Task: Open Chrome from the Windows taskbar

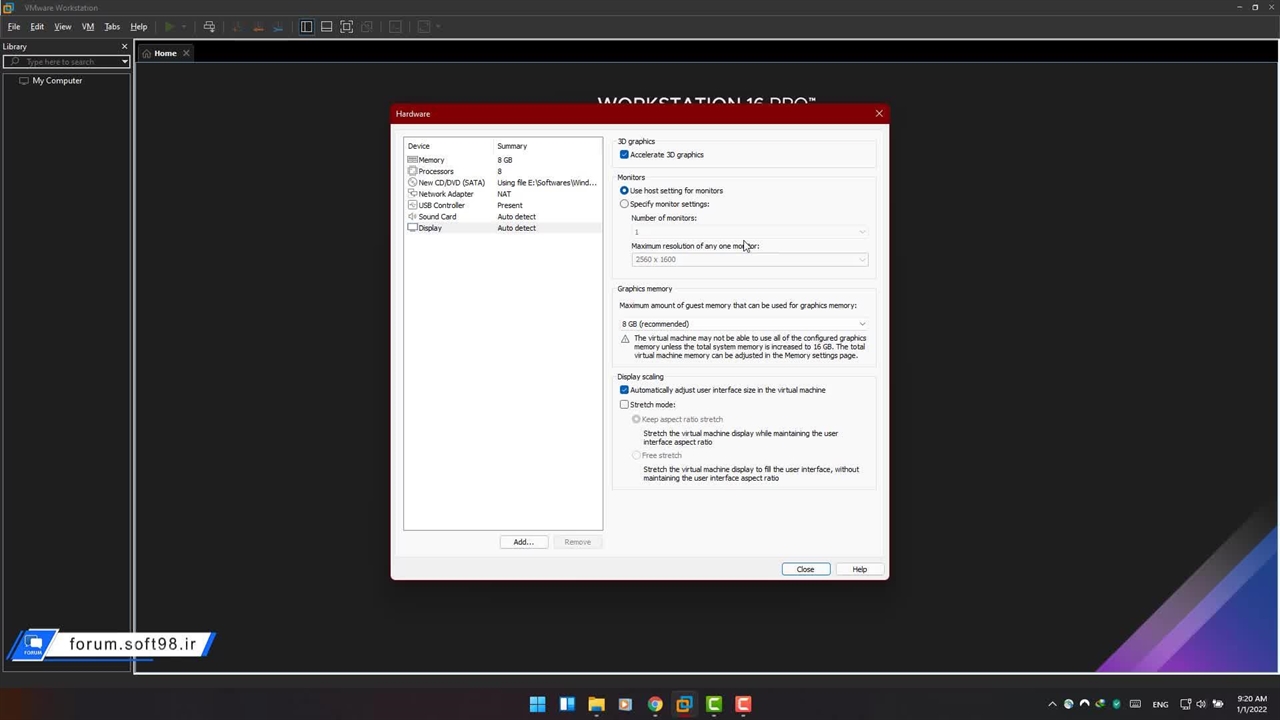Action: pyautogui.click(x=655, y=704)
